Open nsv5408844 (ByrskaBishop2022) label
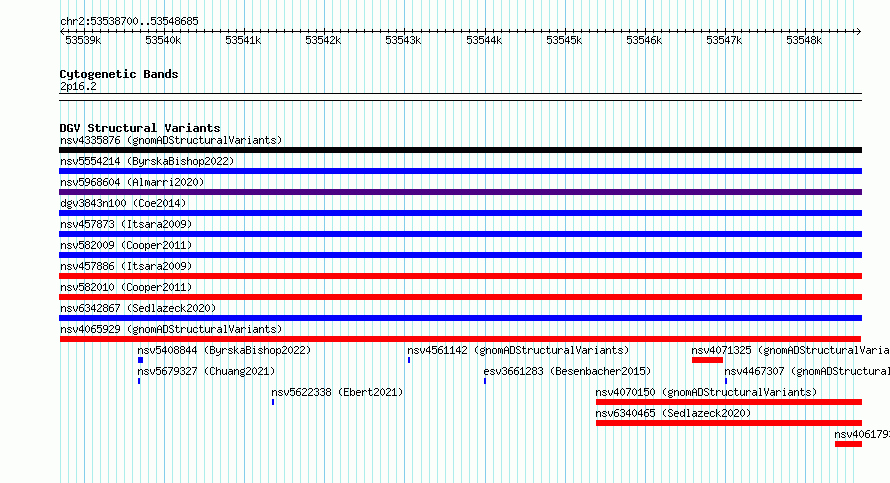 [x=224, y=350]
